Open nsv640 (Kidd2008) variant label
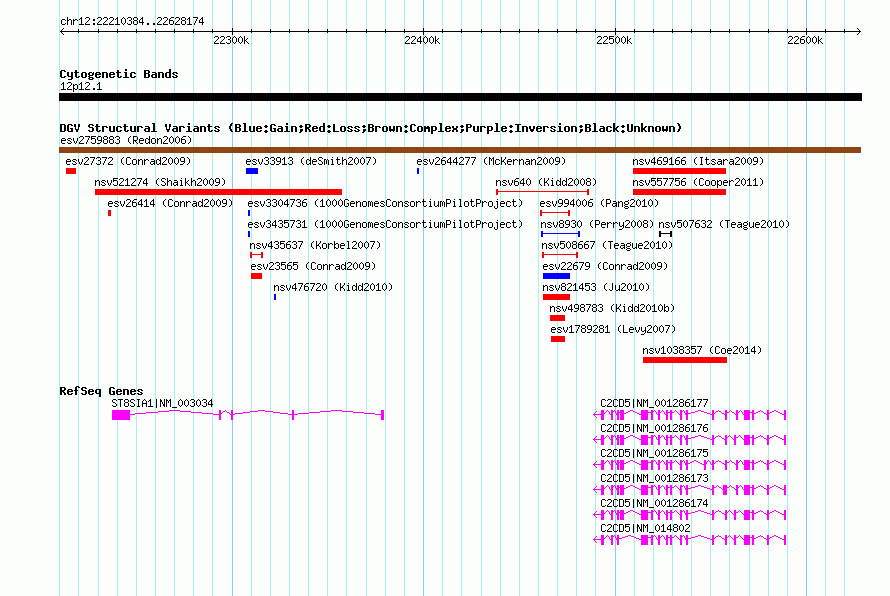 click(546, 182)
